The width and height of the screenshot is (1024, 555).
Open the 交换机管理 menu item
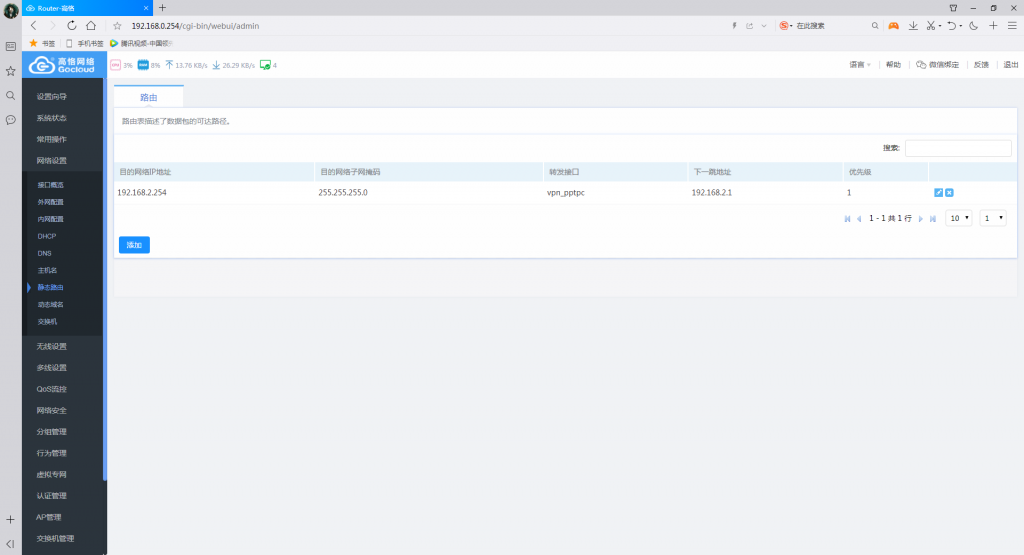coord(56,539)
